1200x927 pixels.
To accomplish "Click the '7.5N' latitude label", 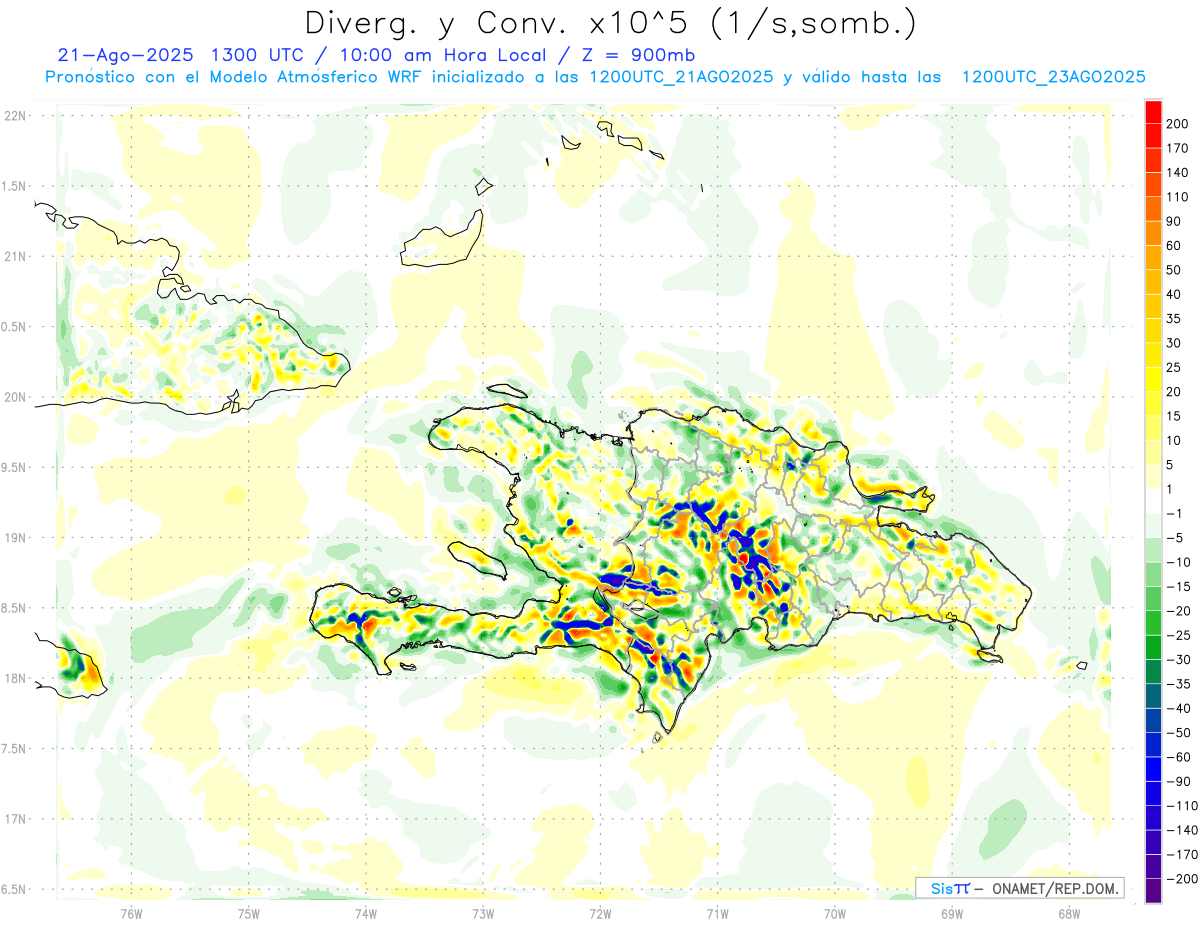I will [14, 749].
